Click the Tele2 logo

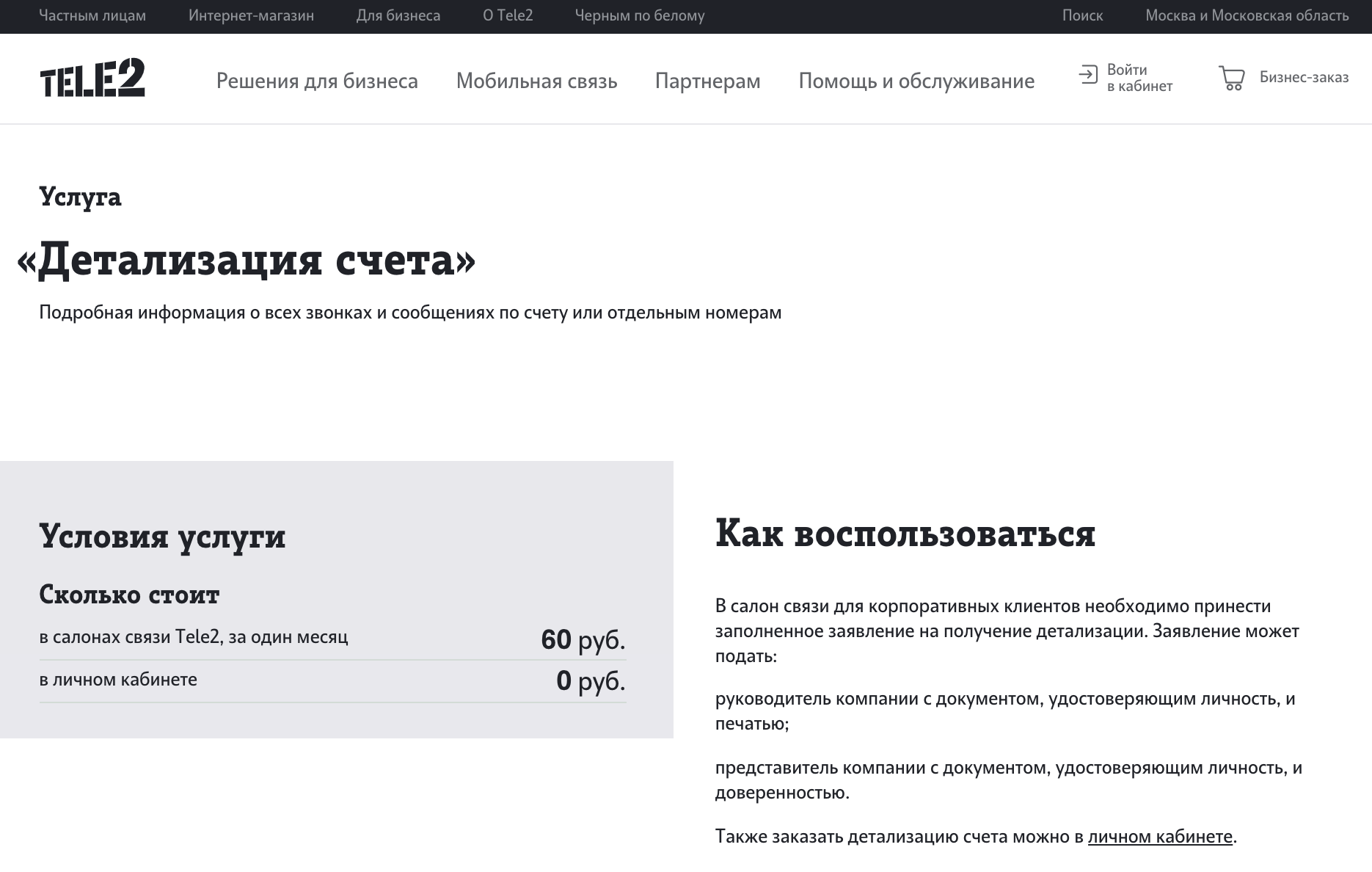tap(92, 78)
